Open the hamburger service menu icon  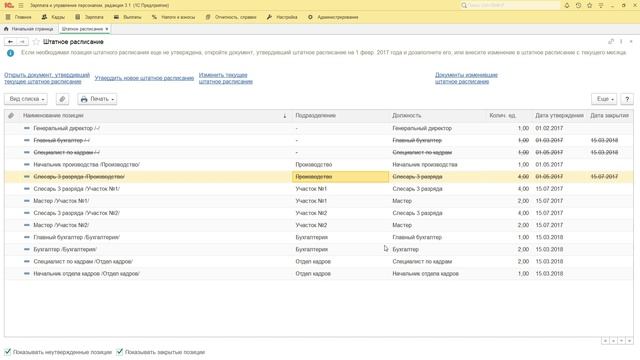click(21, 5)
